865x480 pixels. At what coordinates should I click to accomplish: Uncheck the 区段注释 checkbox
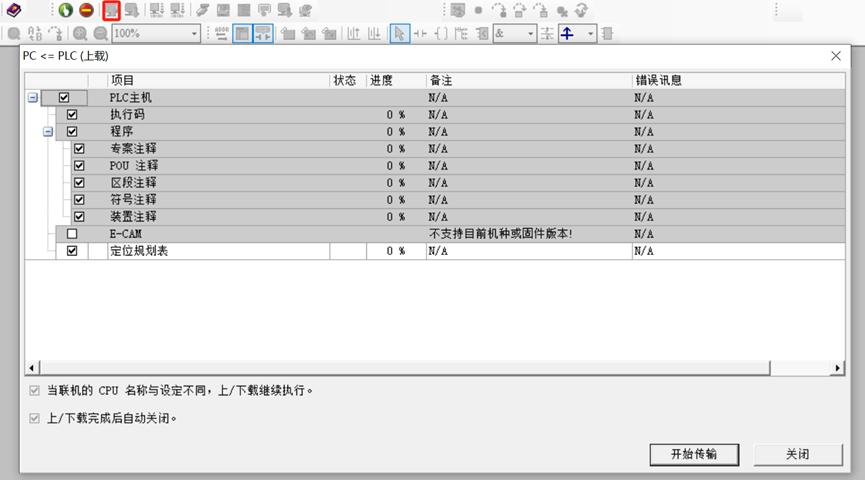pos(79,183)
